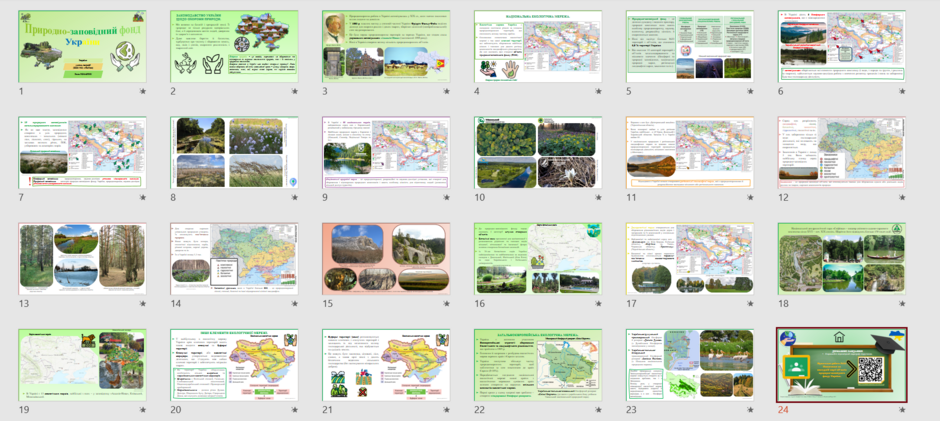Select slide 22 thumbnail with green basin map
This screenshot has width=940, height=421.
538,365
